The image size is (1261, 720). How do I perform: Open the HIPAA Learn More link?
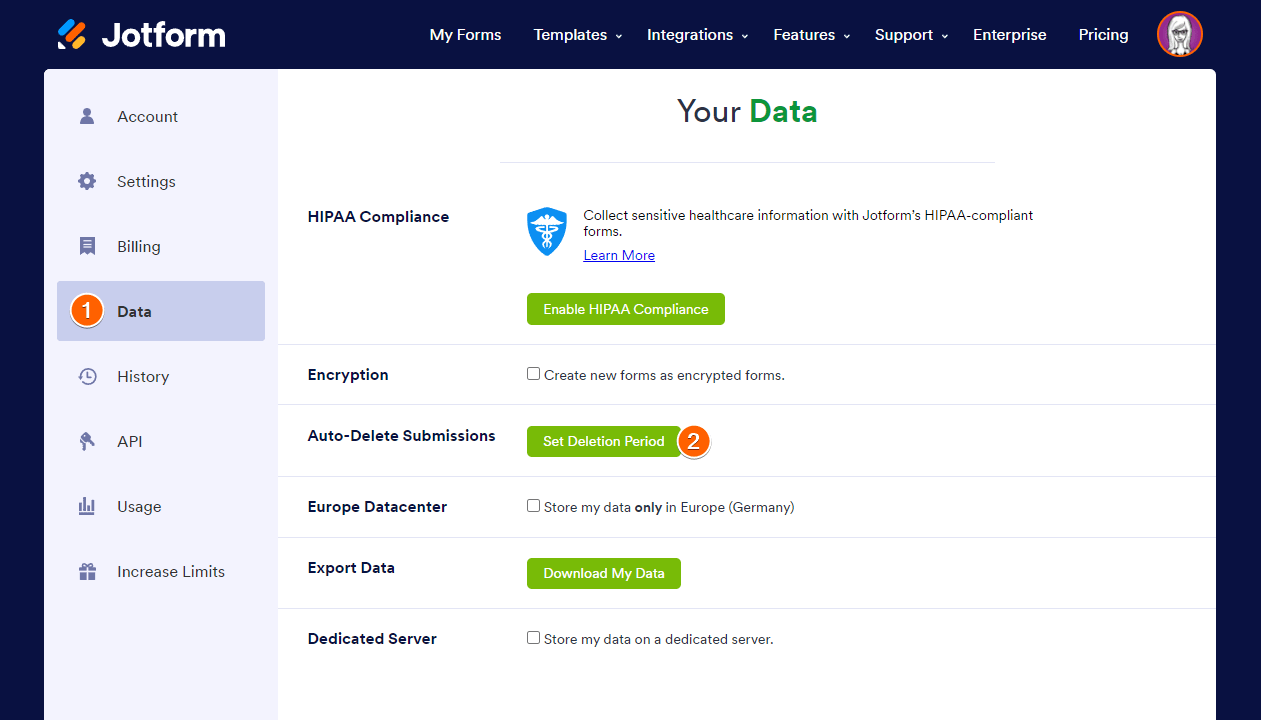[x=619, y=255]
